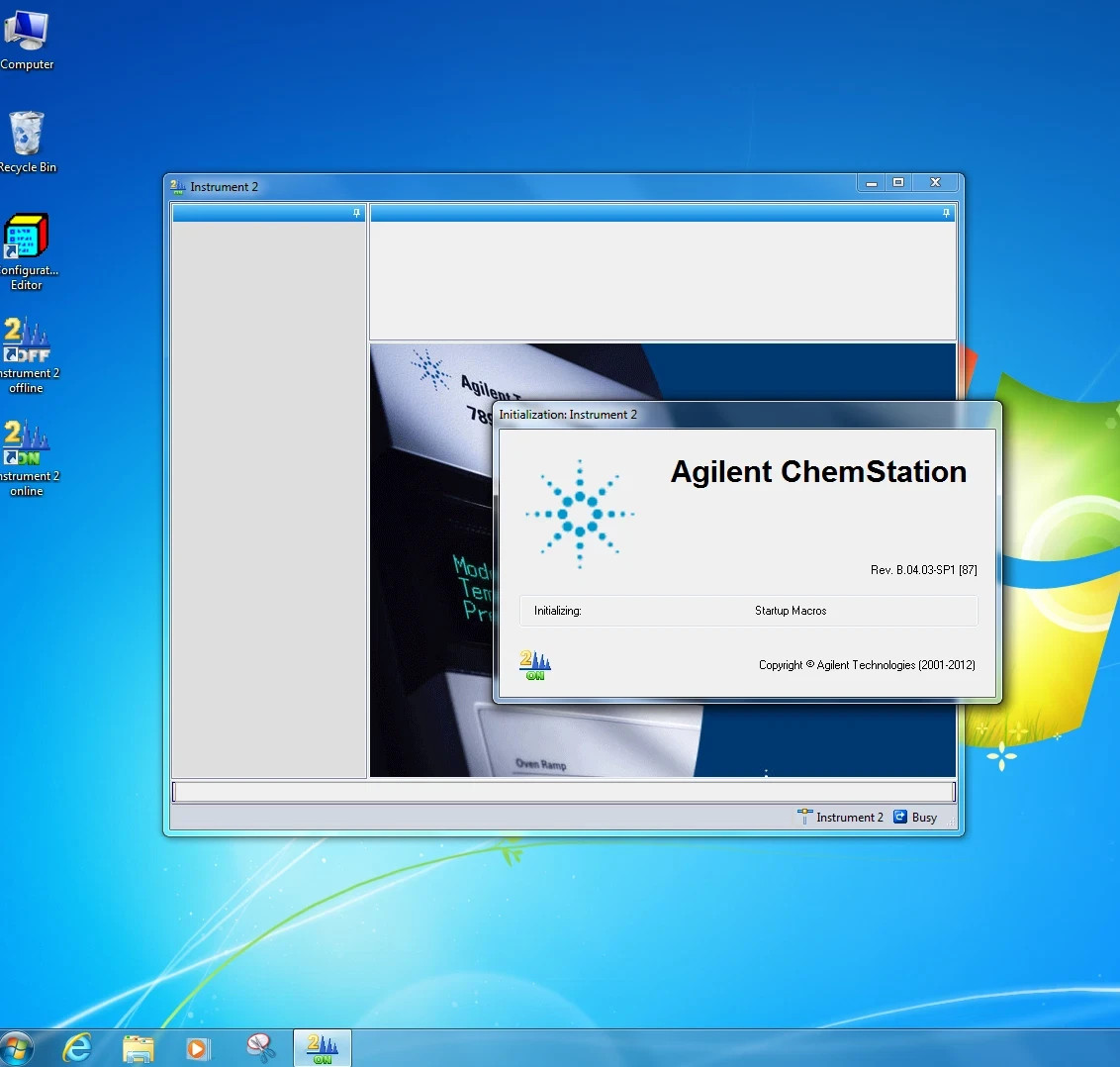Image resolution: width=1120 pixels, height=1067 pixels.
Task: Click the Instrument 2 window title bar icon
Action: tap(178, 186)
